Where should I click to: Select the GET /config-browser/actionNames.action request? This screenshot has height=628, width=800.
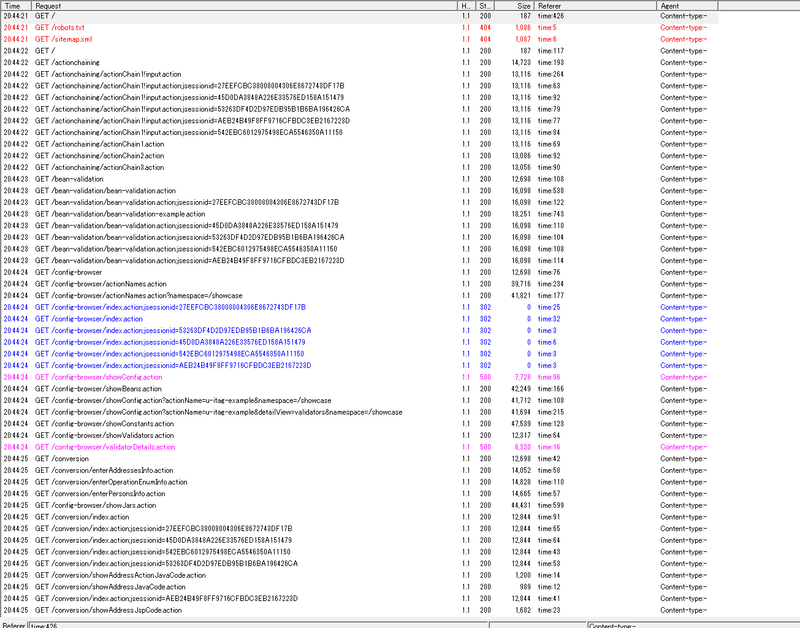(359, 284)
